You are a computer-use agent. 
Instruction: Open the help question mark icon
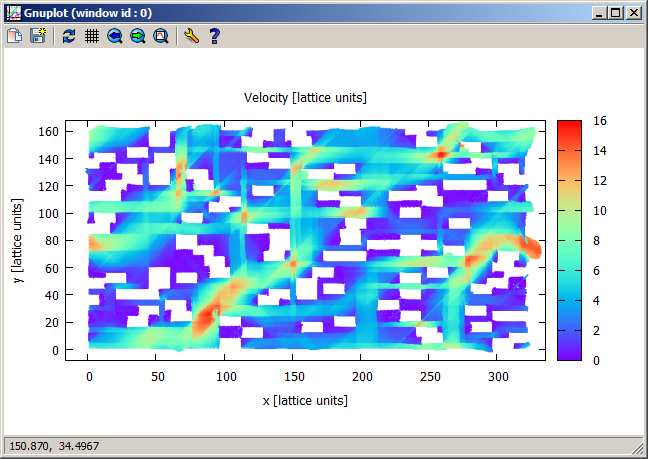click(214, 36)
